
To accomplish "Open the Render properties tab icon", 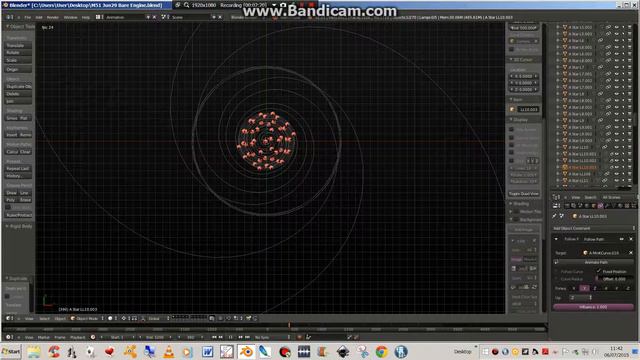I will [x=567, y=206].
